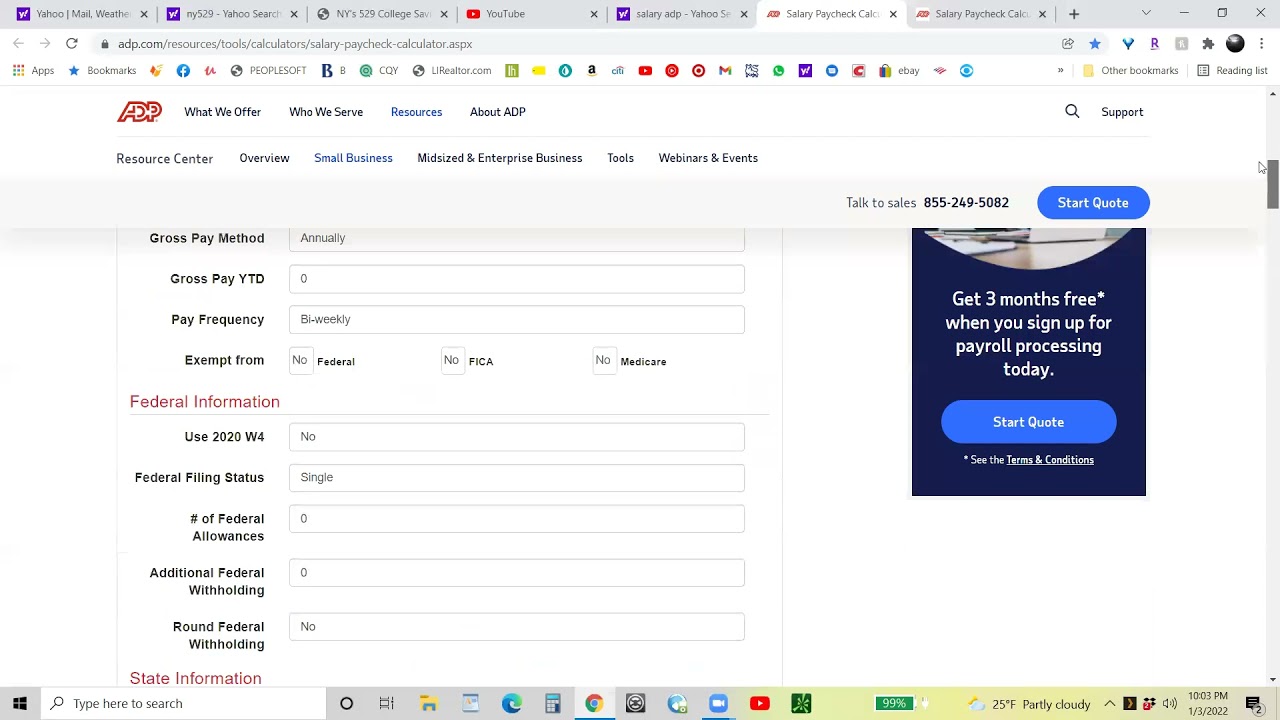Open the Calculator app in the taskbar
Viewport: 1280px width, 720px height.
pos(553,703)
